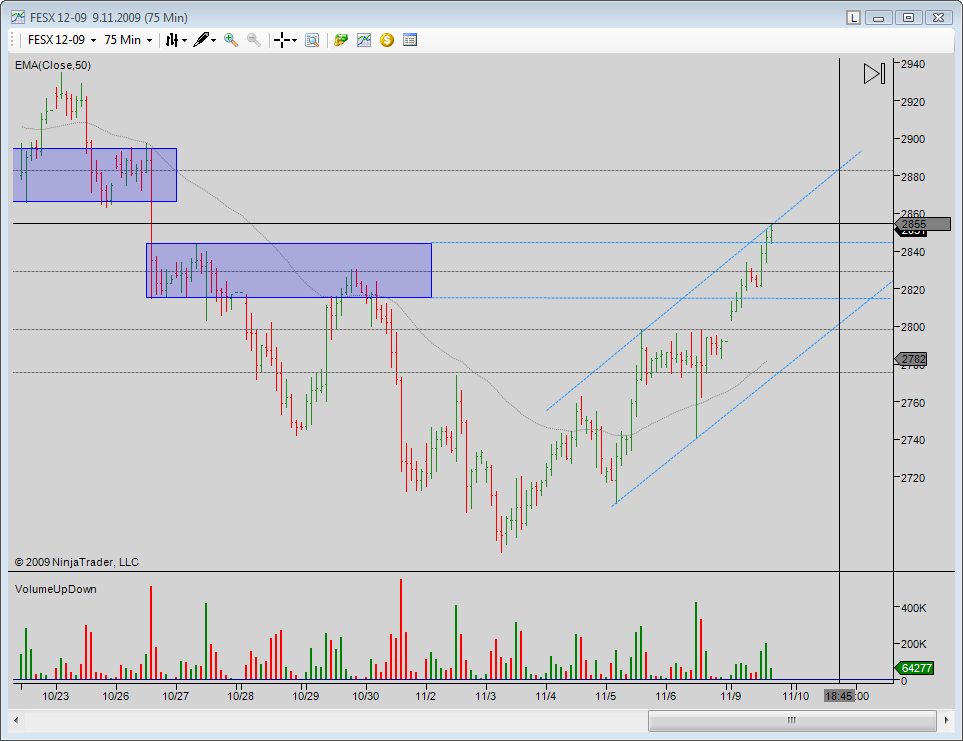Click the scrollbar left arrow button

coord(15,720)
